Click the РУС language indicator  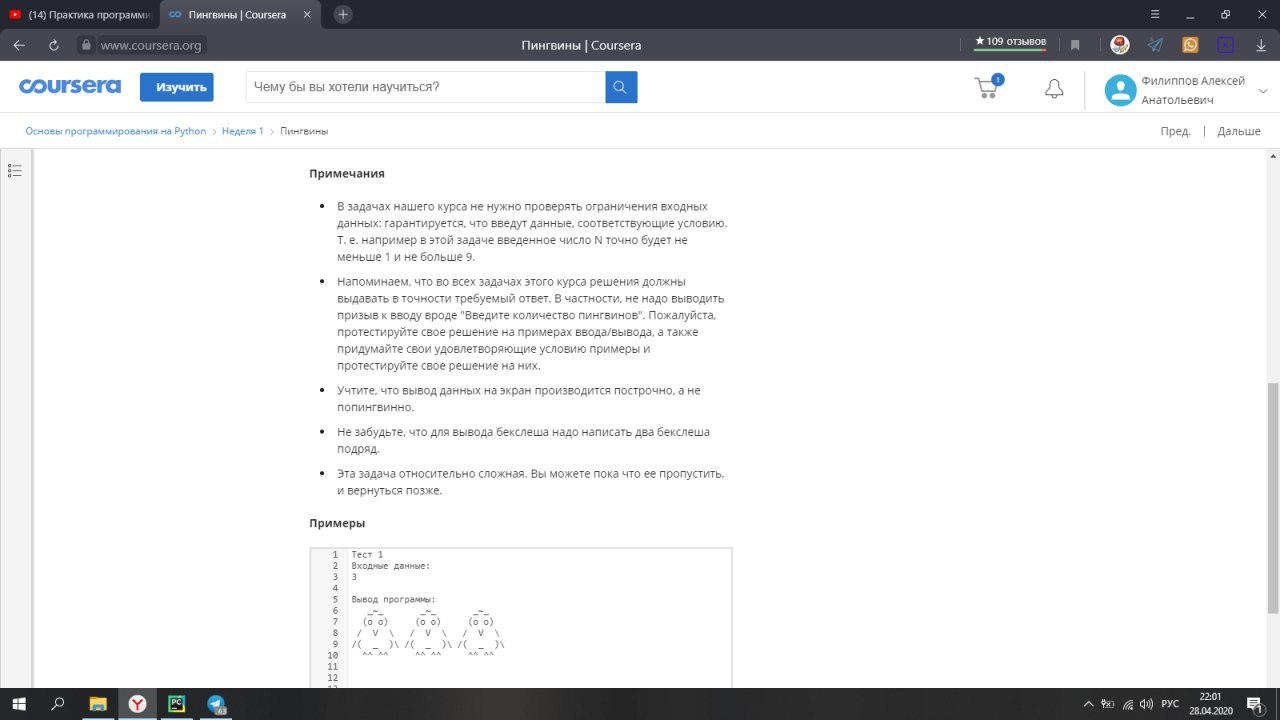coord(1170,704)
